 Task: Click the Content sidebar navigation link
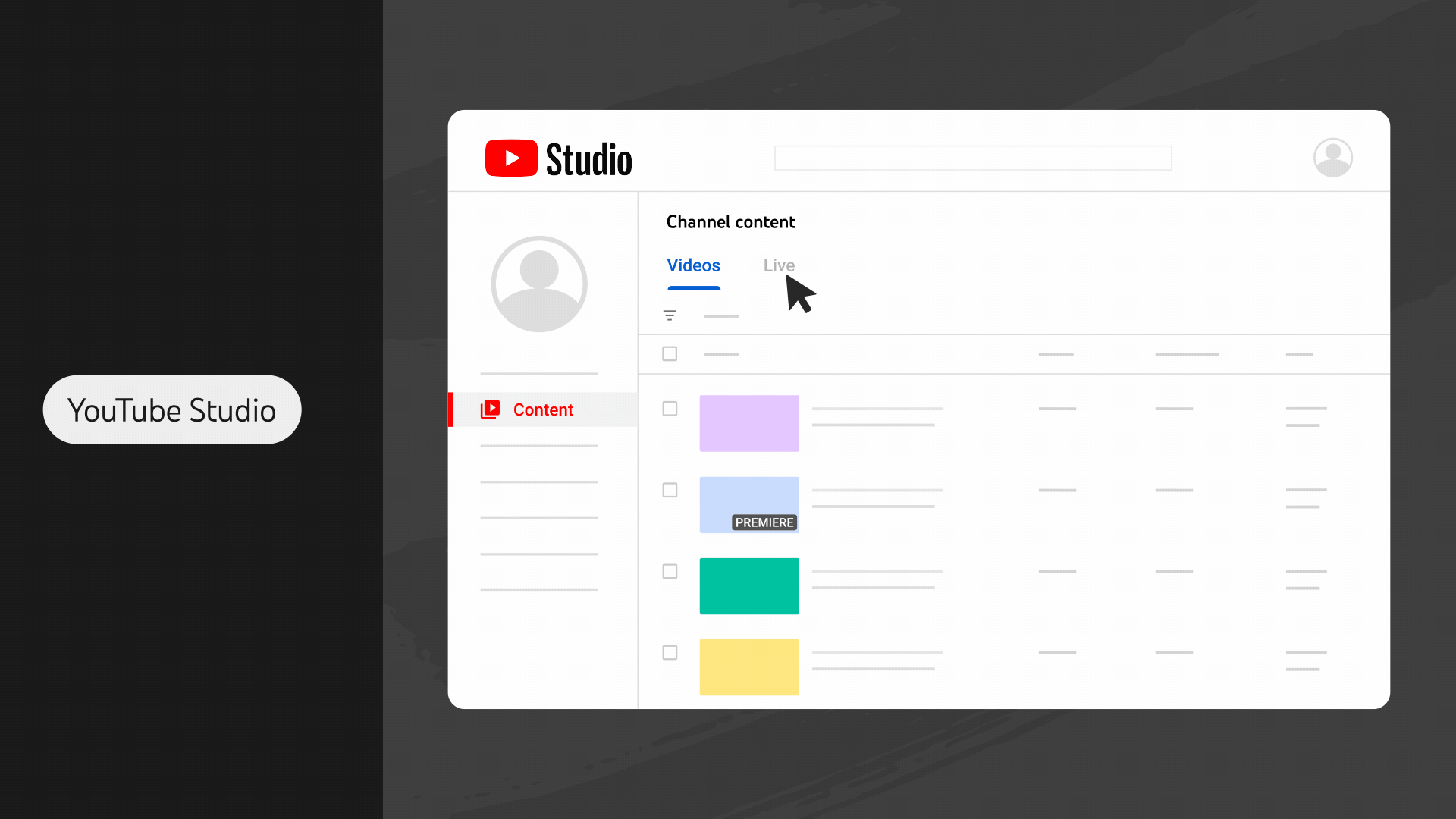click(543, 409)
